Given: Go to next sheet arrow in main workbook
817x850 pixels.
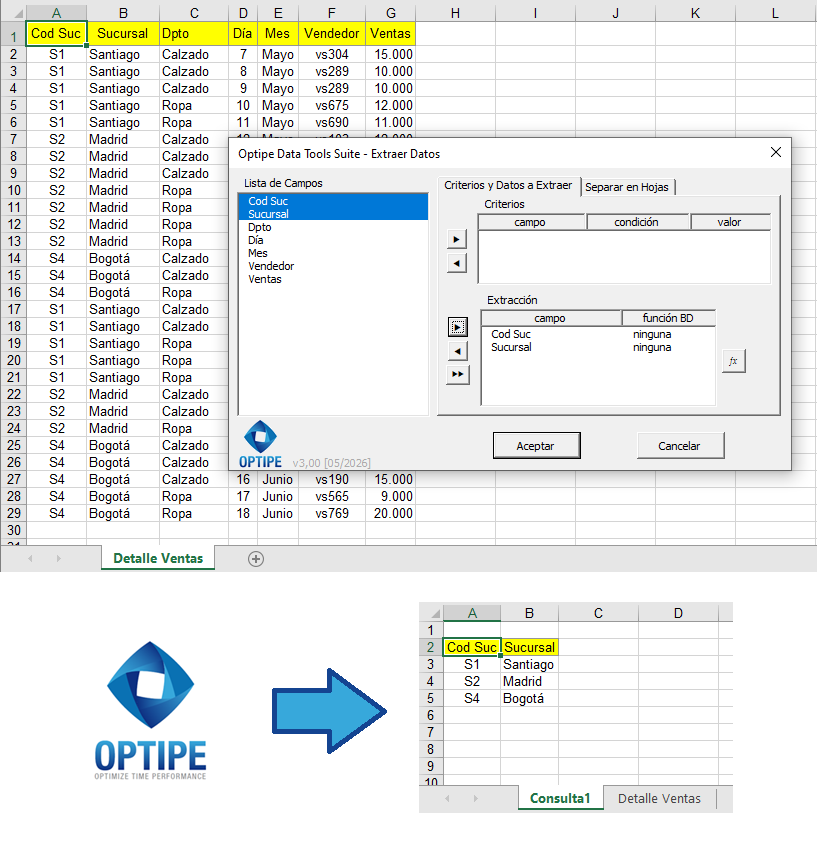Looking at the screenshot, I should 59,558.
